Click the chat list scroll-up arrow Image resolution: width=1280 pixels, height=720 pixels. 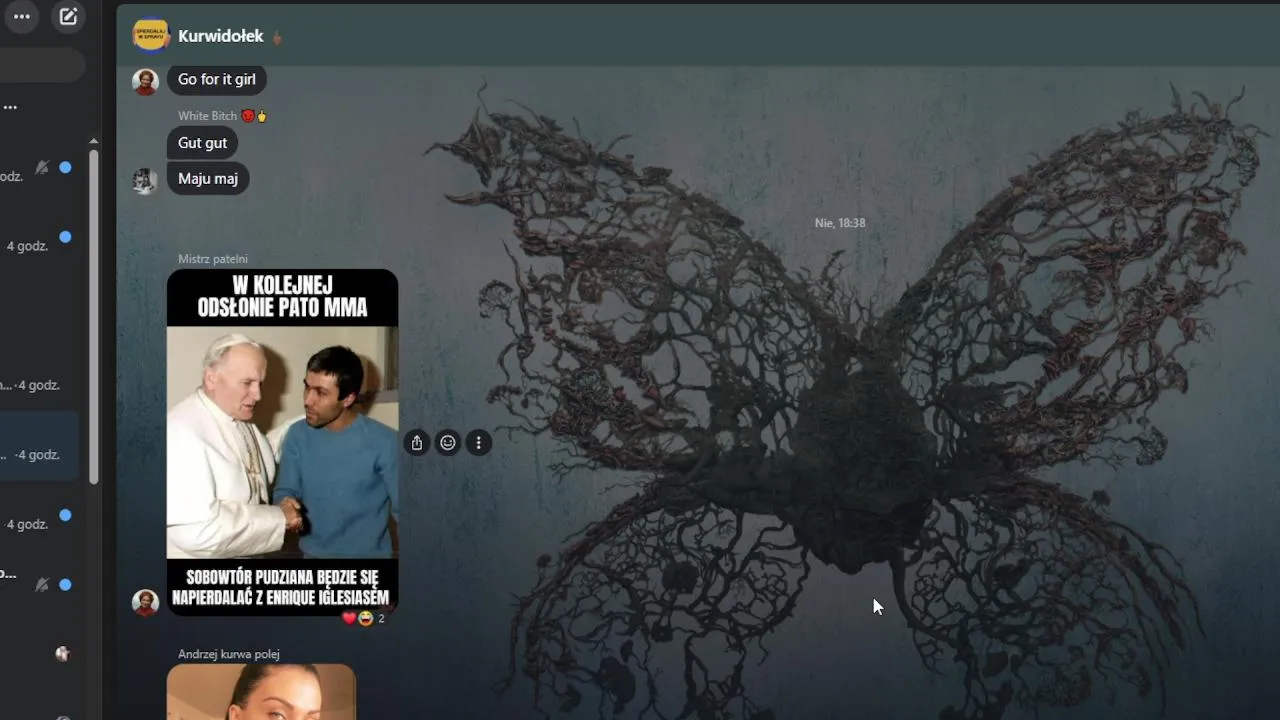click(x=94, y=141)
